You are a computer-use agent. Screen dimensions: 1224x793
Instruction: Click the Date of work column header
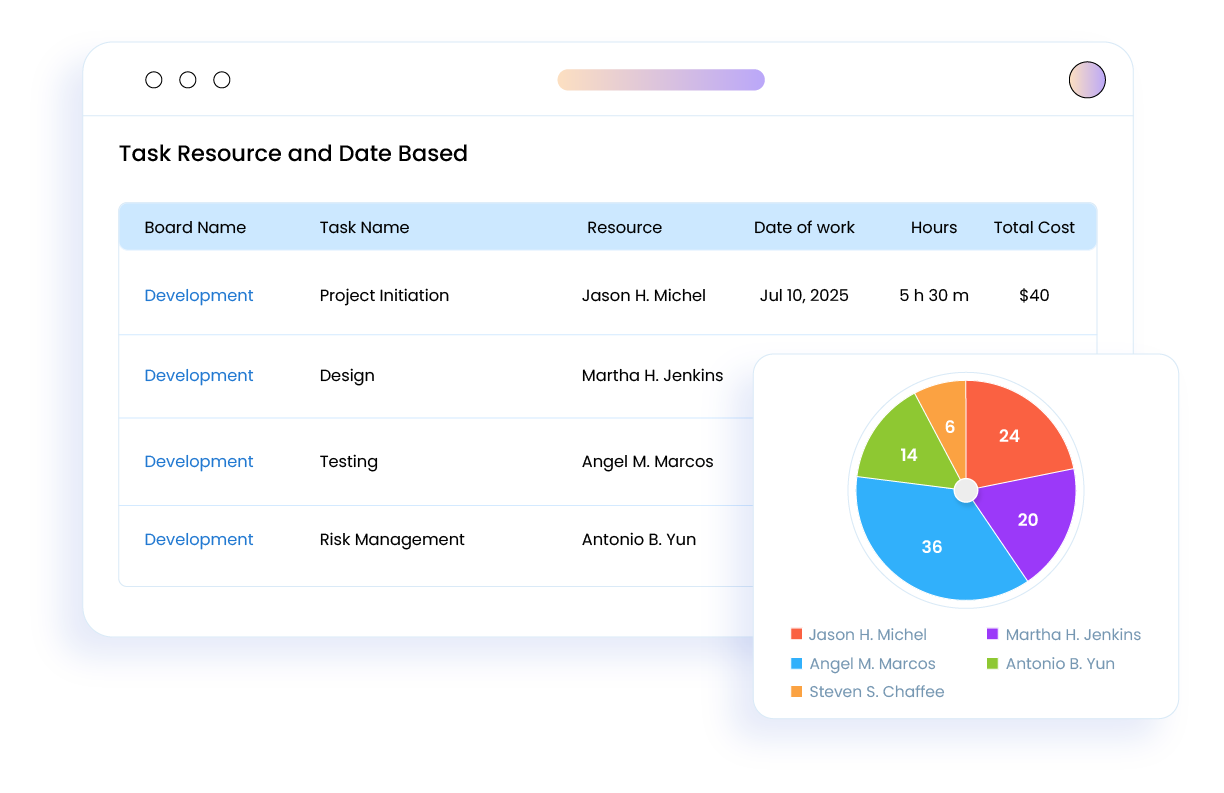(804, 227)
